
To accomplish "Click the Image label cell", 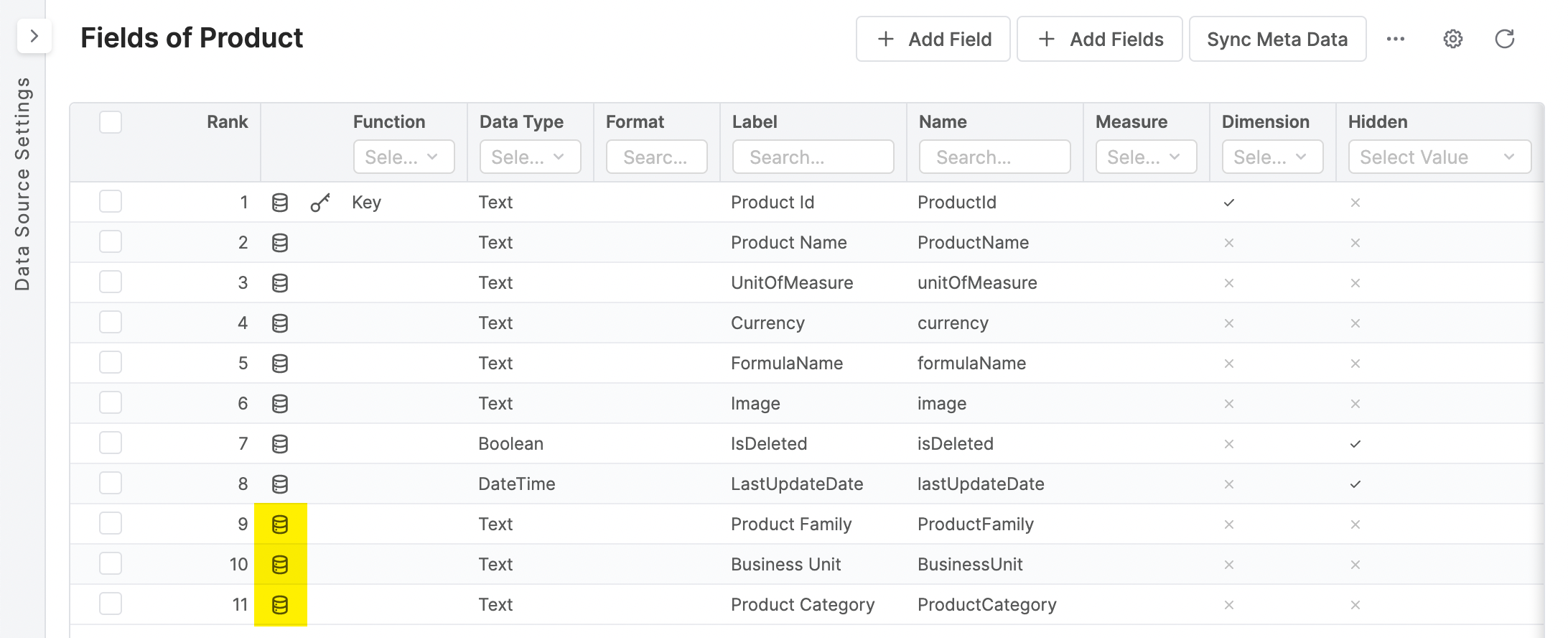I will coord(755,404).
